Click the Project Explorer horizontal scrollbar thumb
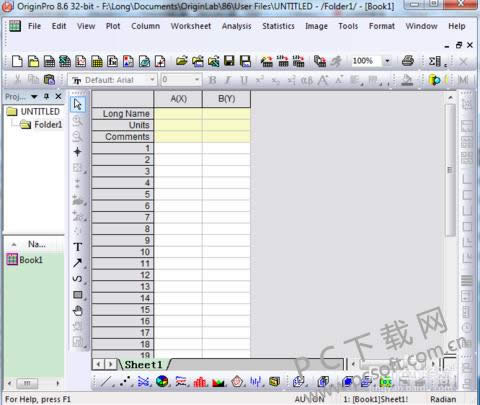This screenshot has width=480, height=405. point(27,383)
